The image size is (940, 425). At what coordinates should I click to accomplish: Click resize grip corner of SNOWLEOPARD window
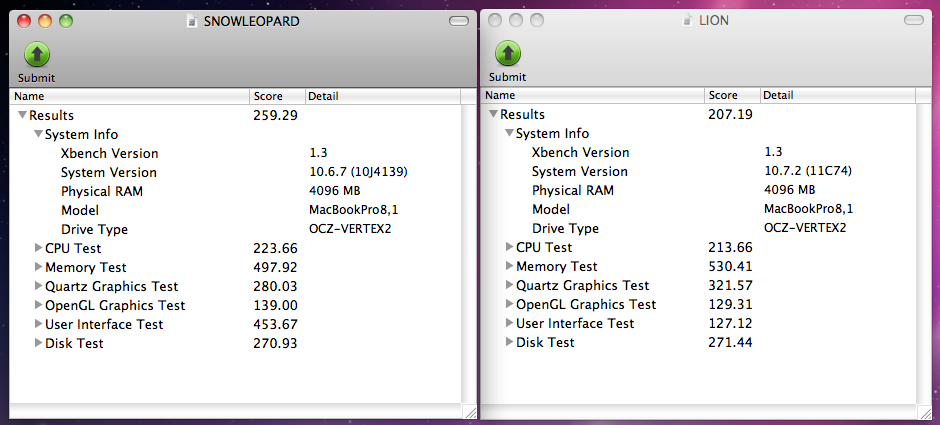pos(469,411)
